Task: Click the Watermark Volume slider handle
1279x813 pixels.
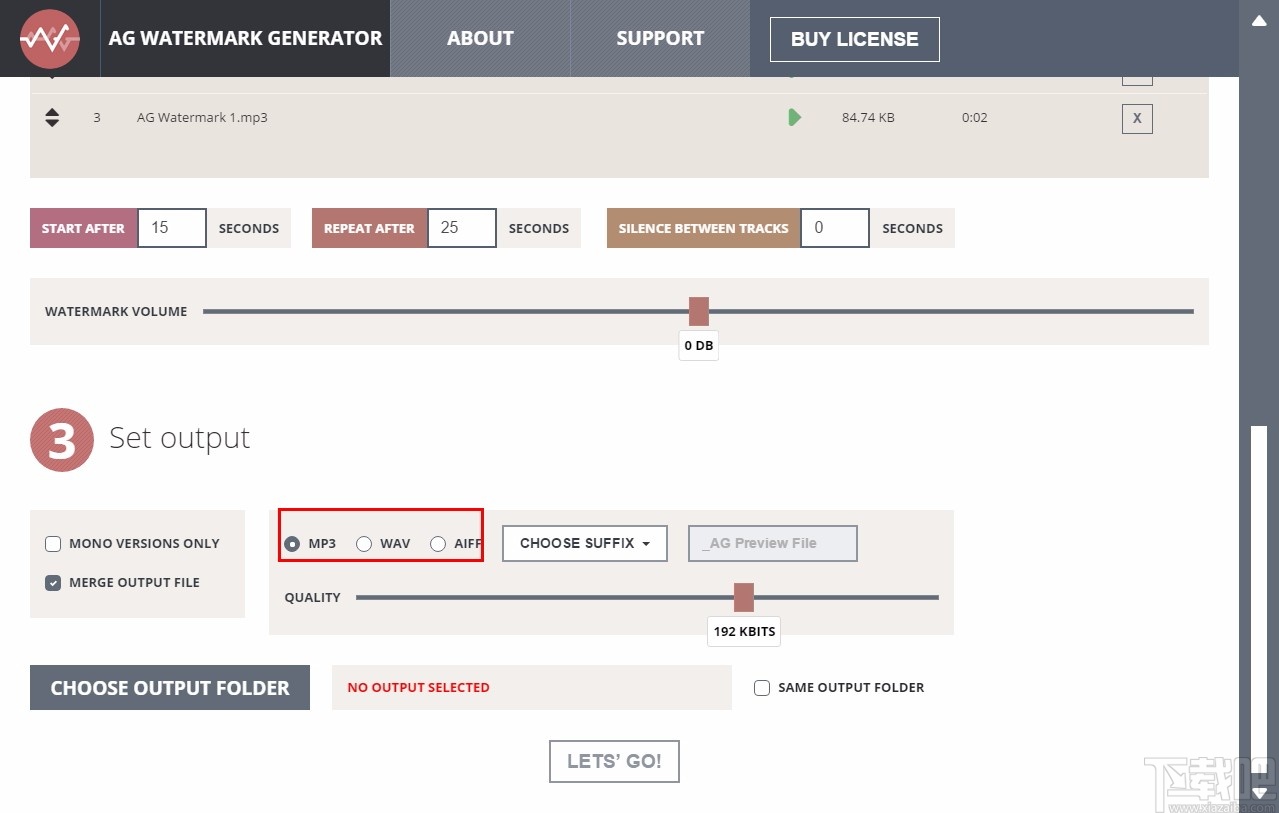Action: (x=699, y=311)
